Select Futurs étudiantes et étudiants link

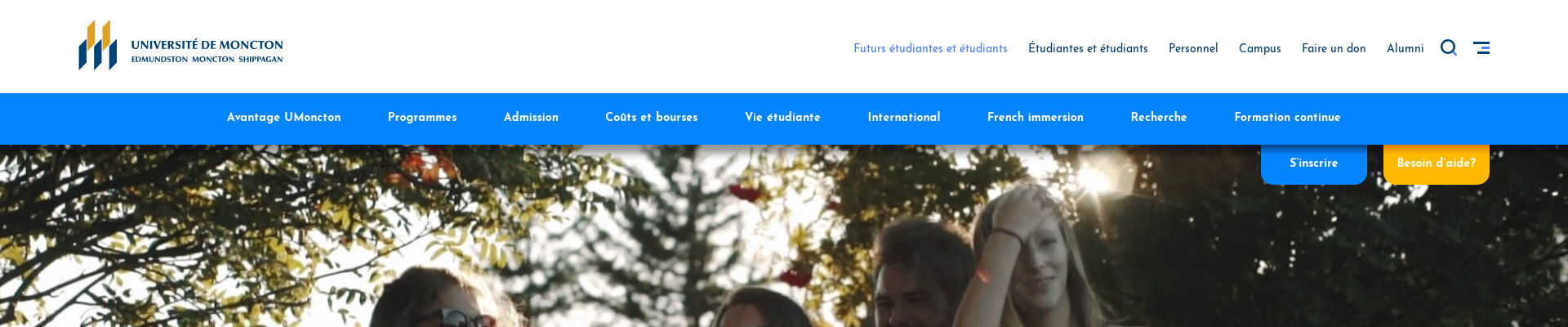click(x=930, y=48)
